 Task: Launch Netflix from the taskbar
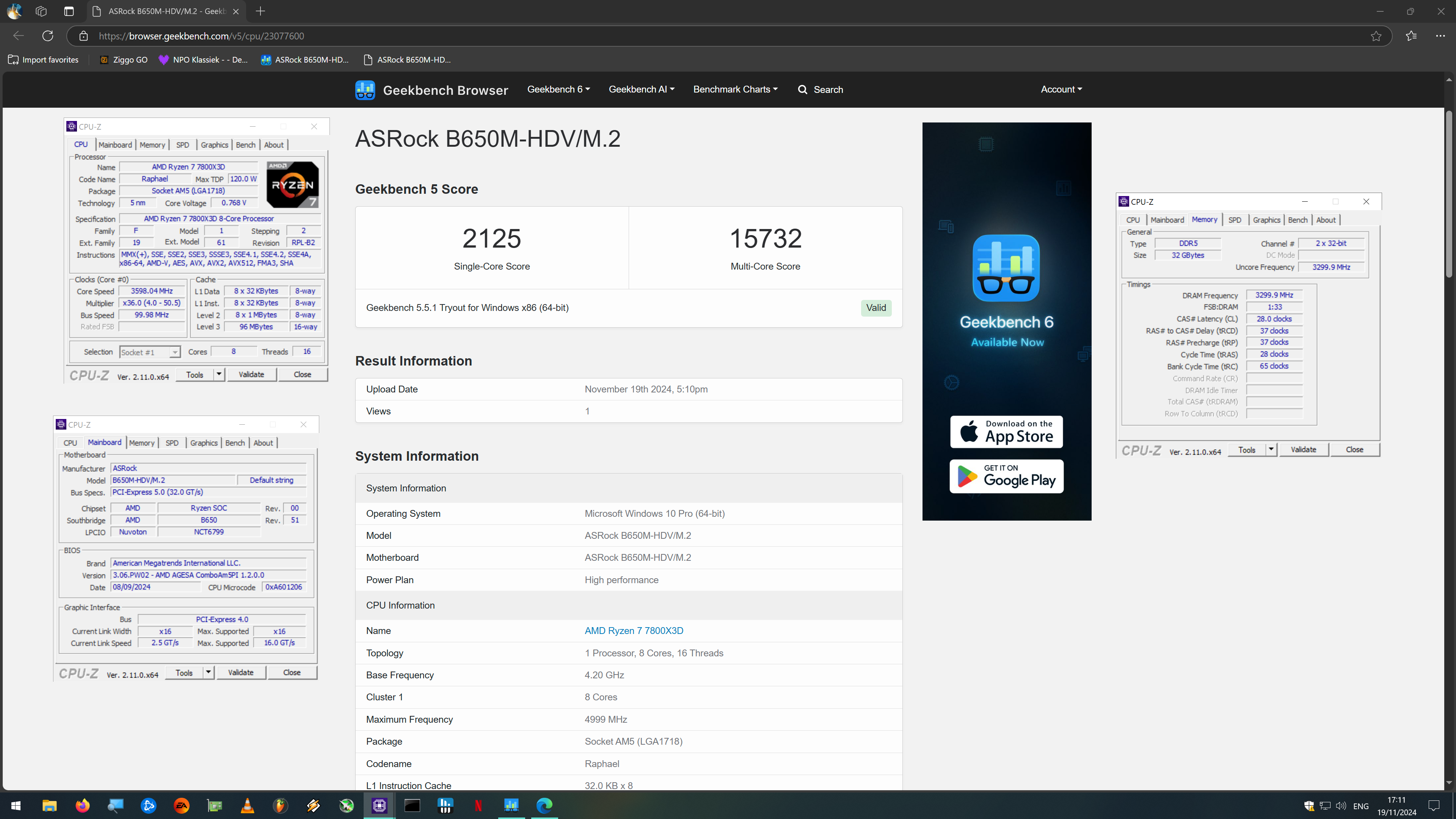tap(478, 805)
